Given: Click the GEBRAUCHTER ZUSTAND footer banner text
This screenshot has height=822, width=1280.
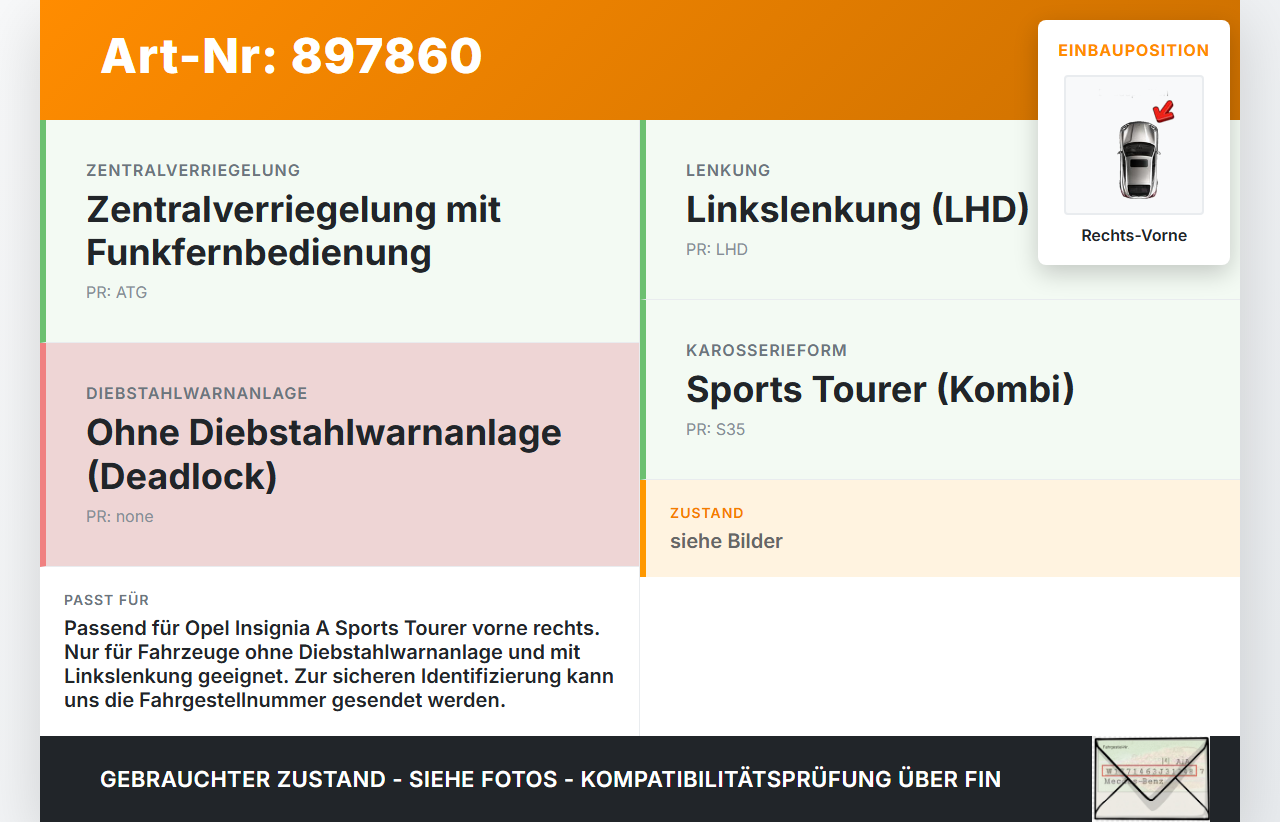Looking at the screenshot, I should click(x=550, y=779).
